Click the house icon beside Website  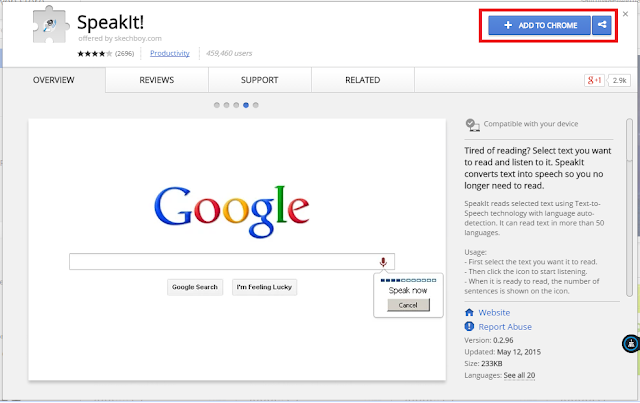469,312
